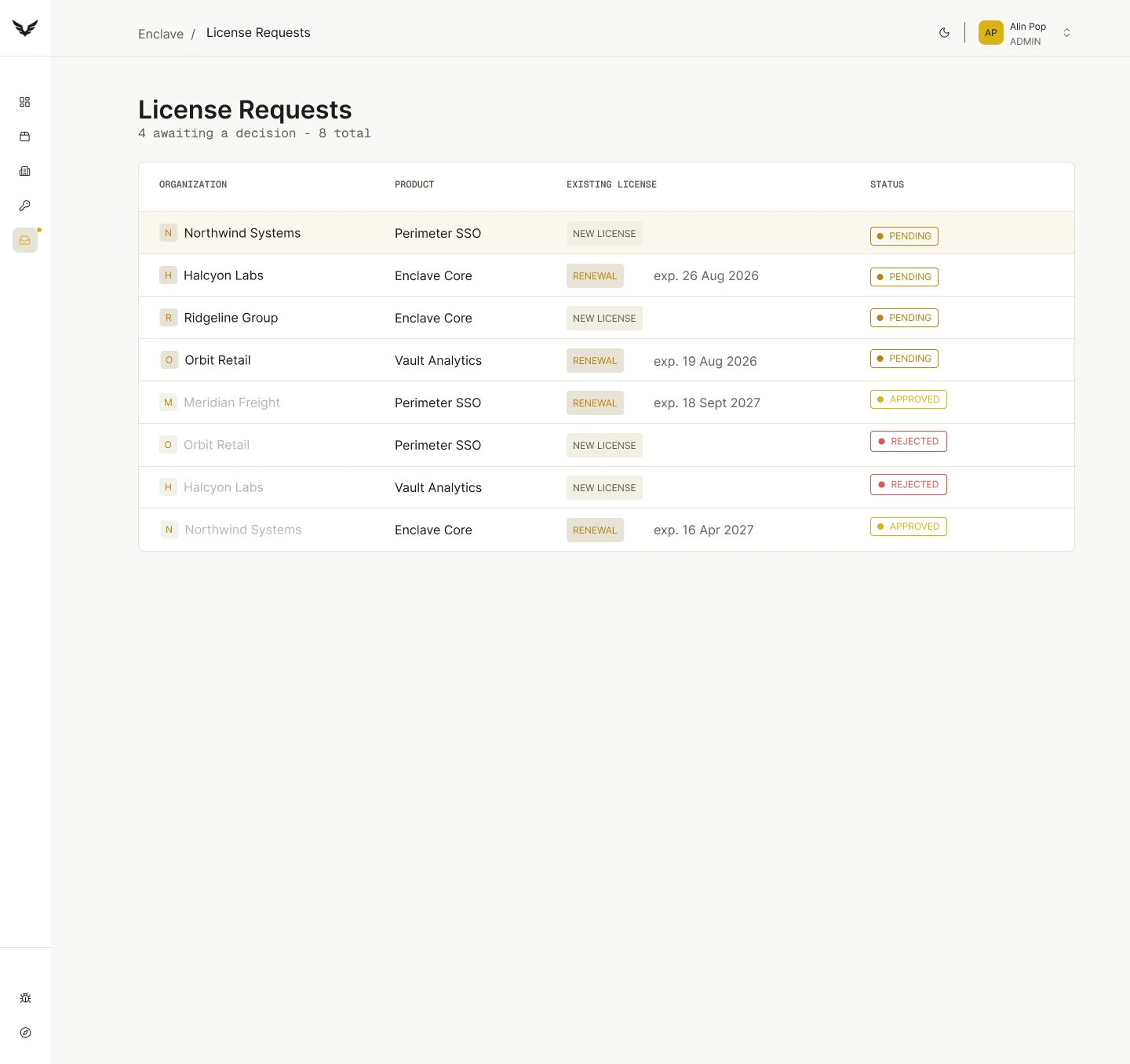The image size is (1130, 1064).
Task: Open the products box icon in sidebar
Action: (25, 137)
